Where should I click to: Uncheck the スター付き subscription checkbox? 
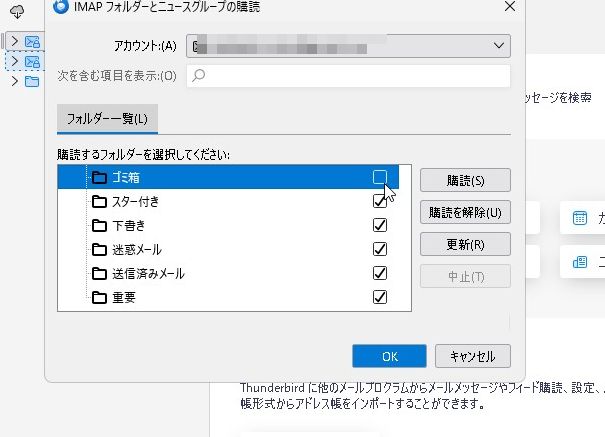tap(380, 202)
